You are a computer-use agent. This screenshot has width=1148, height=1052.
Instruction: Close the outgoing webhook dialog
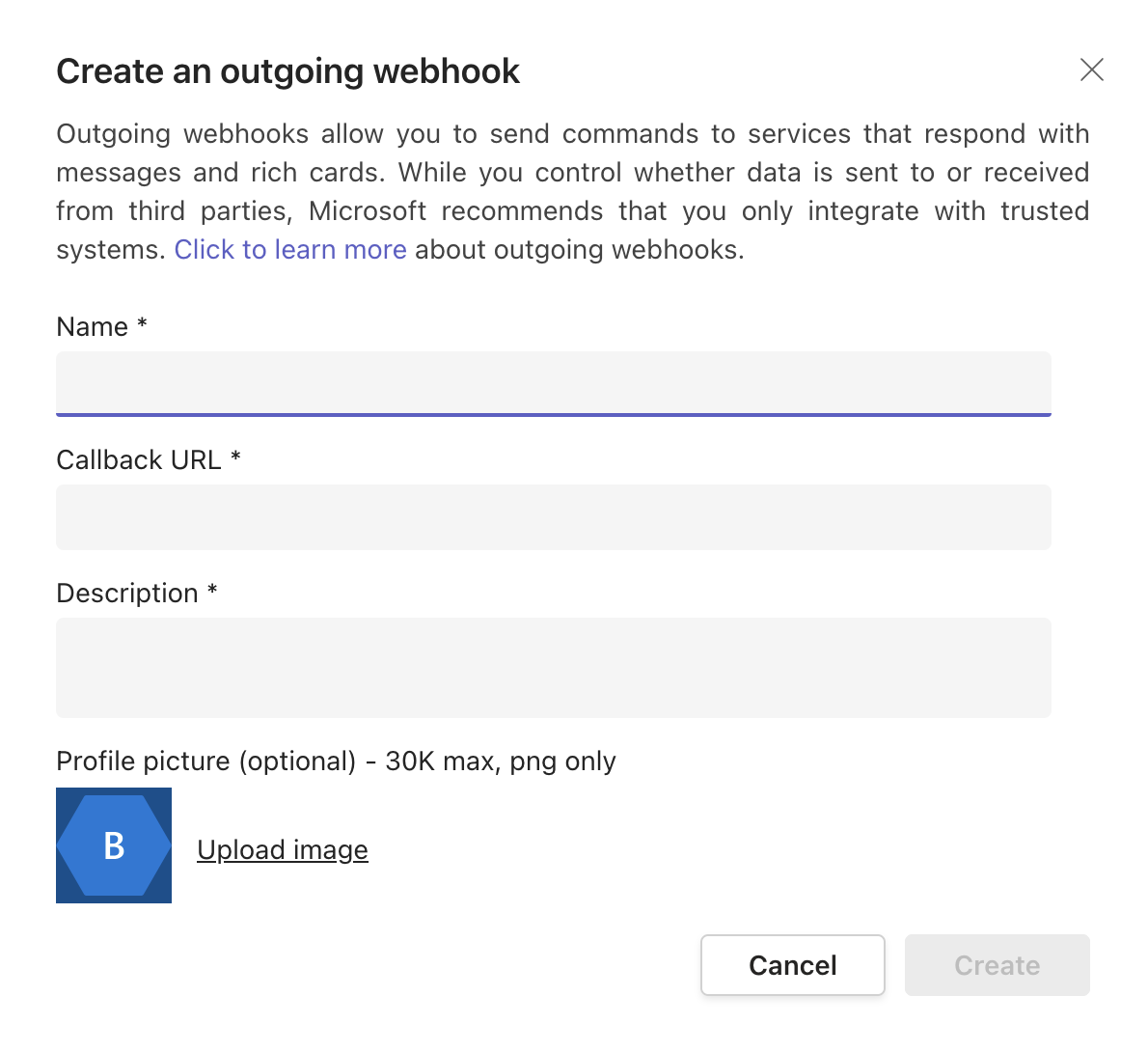pyautogui.click(x=1092, y=70)
